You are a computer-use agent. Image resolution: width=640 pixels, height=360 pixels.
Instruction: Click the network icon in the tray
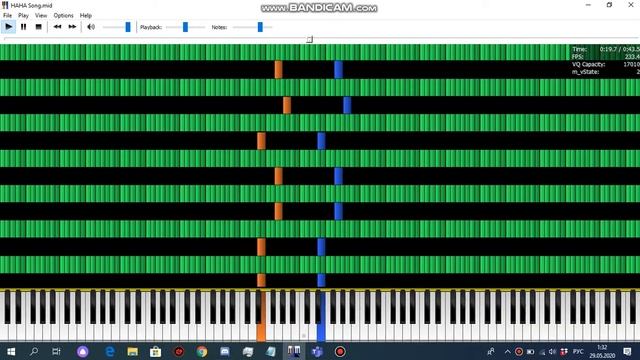tap(542, 351)
